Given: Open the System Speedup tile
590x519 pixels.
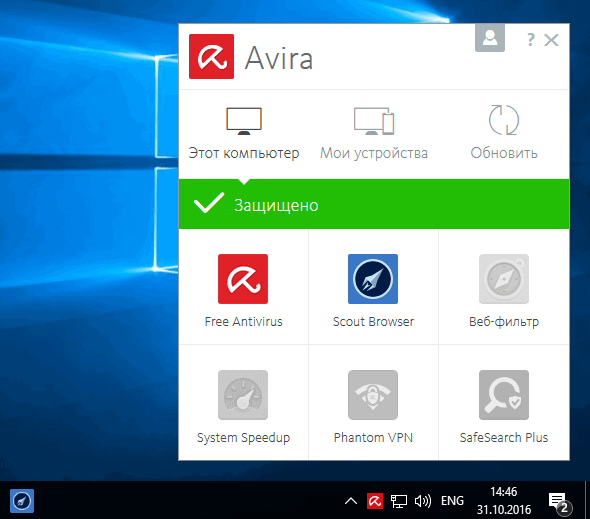Looking at the screenshot, I should click(243, 402).
